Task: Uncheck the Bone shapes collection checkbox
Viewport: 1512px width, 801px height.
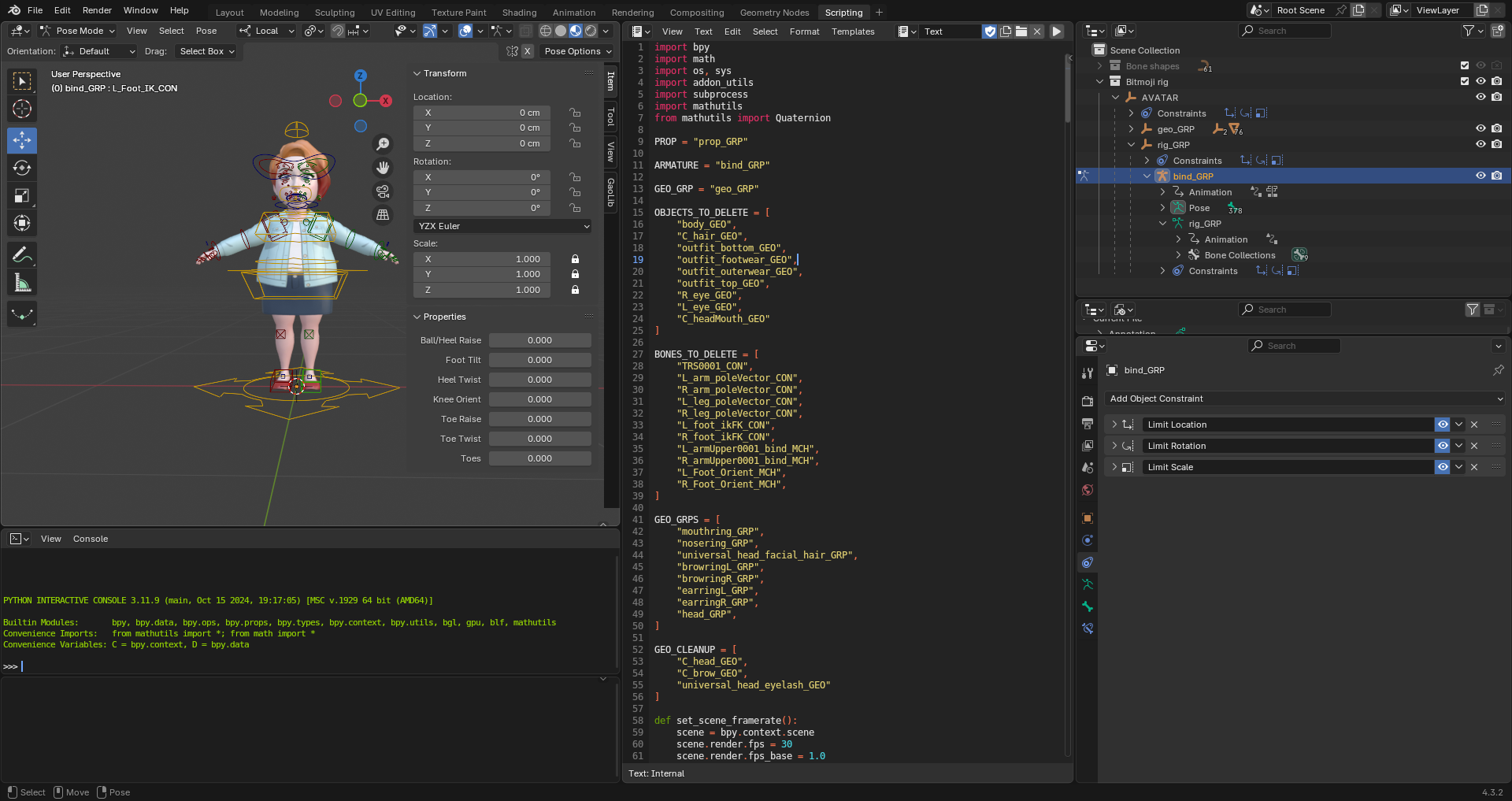Action: pyautogui.click(x=1465, y=65)
